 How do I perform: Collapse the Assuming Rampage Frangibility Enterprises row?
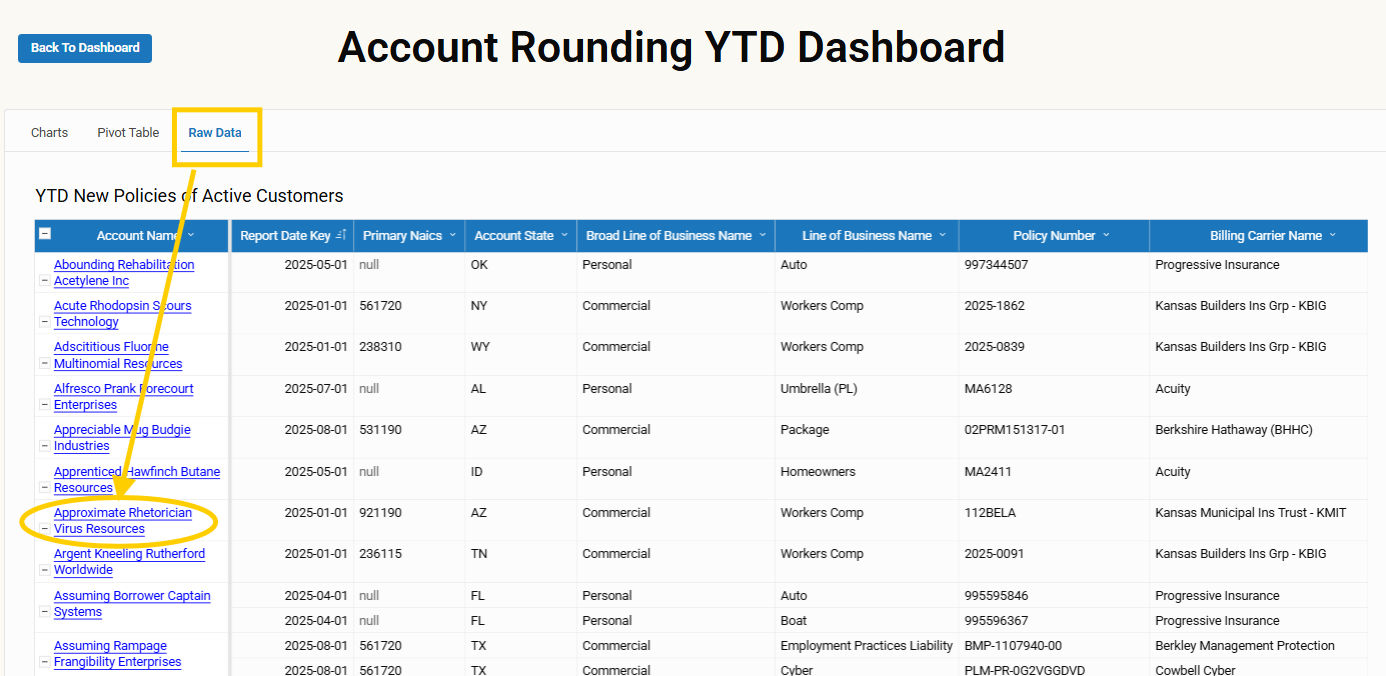[x=44, y=662]
